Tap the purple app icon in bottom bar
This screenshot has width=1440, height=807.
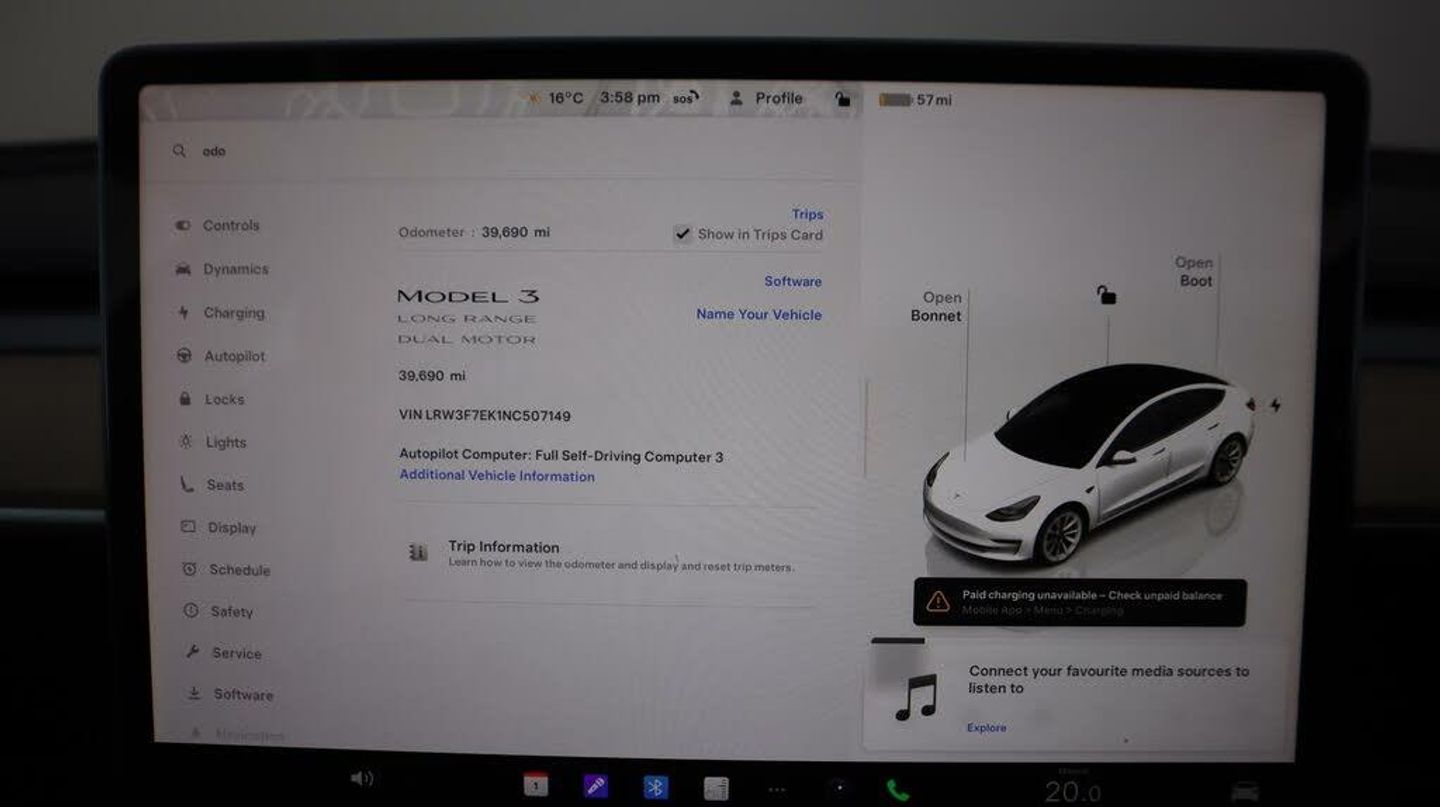[x=596, y=786]
